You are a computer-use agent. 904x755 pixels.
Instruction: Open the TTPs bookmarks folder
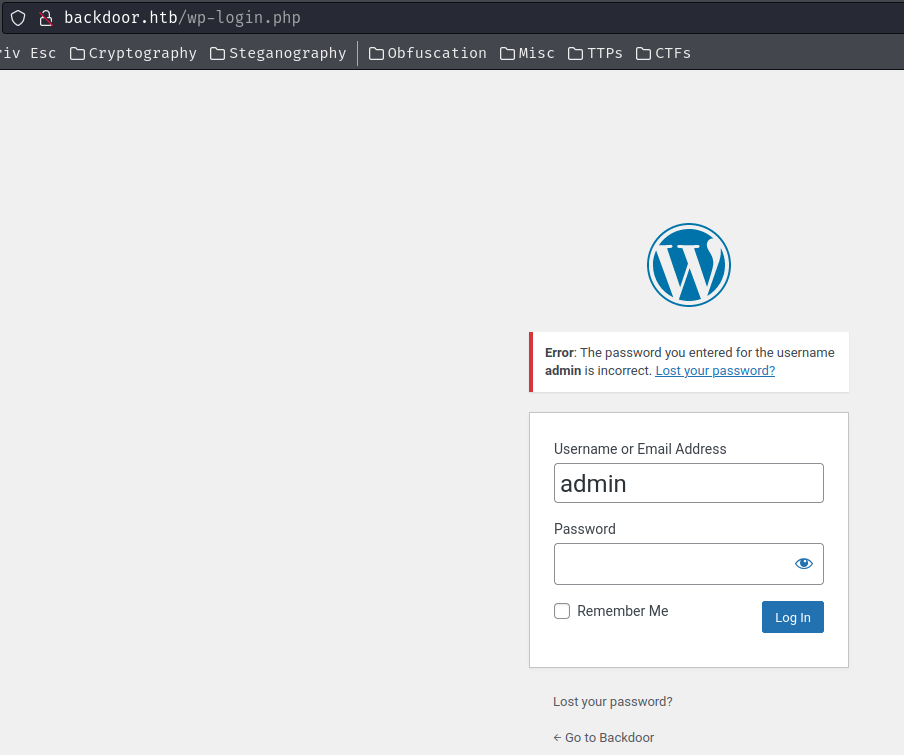click(595, 53)
